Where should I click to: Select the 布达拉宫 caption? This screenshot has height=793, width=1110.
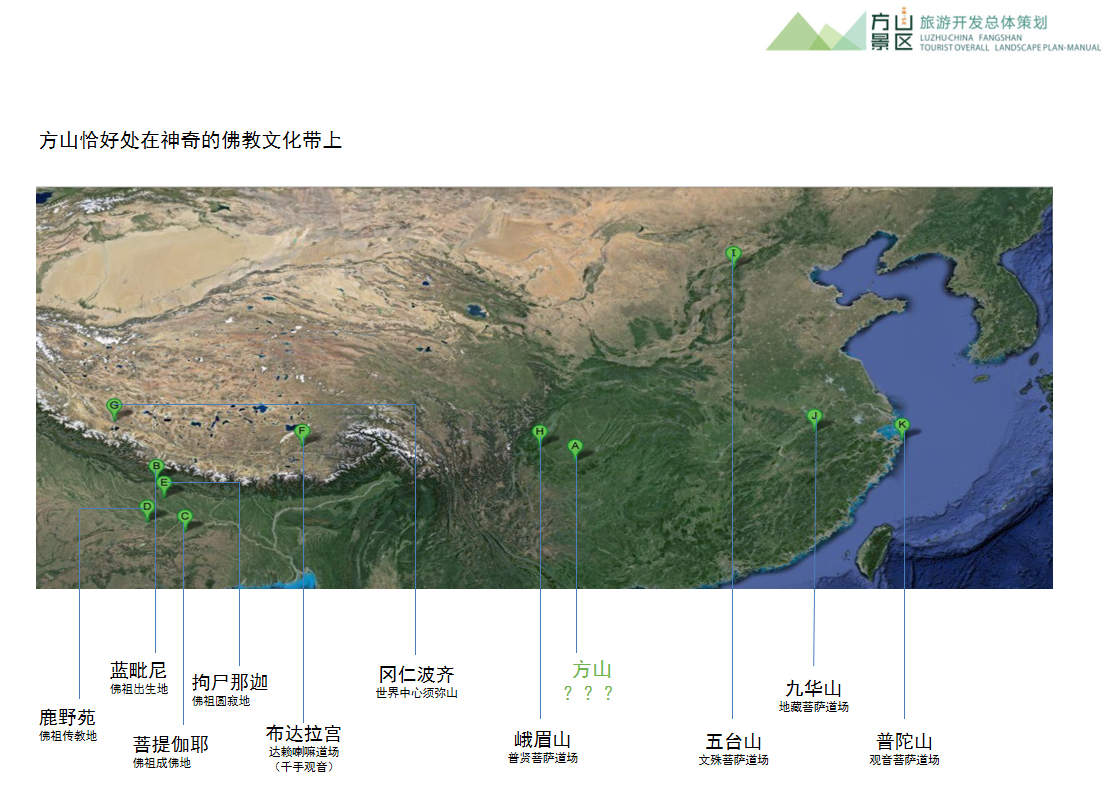click(303, 734)
